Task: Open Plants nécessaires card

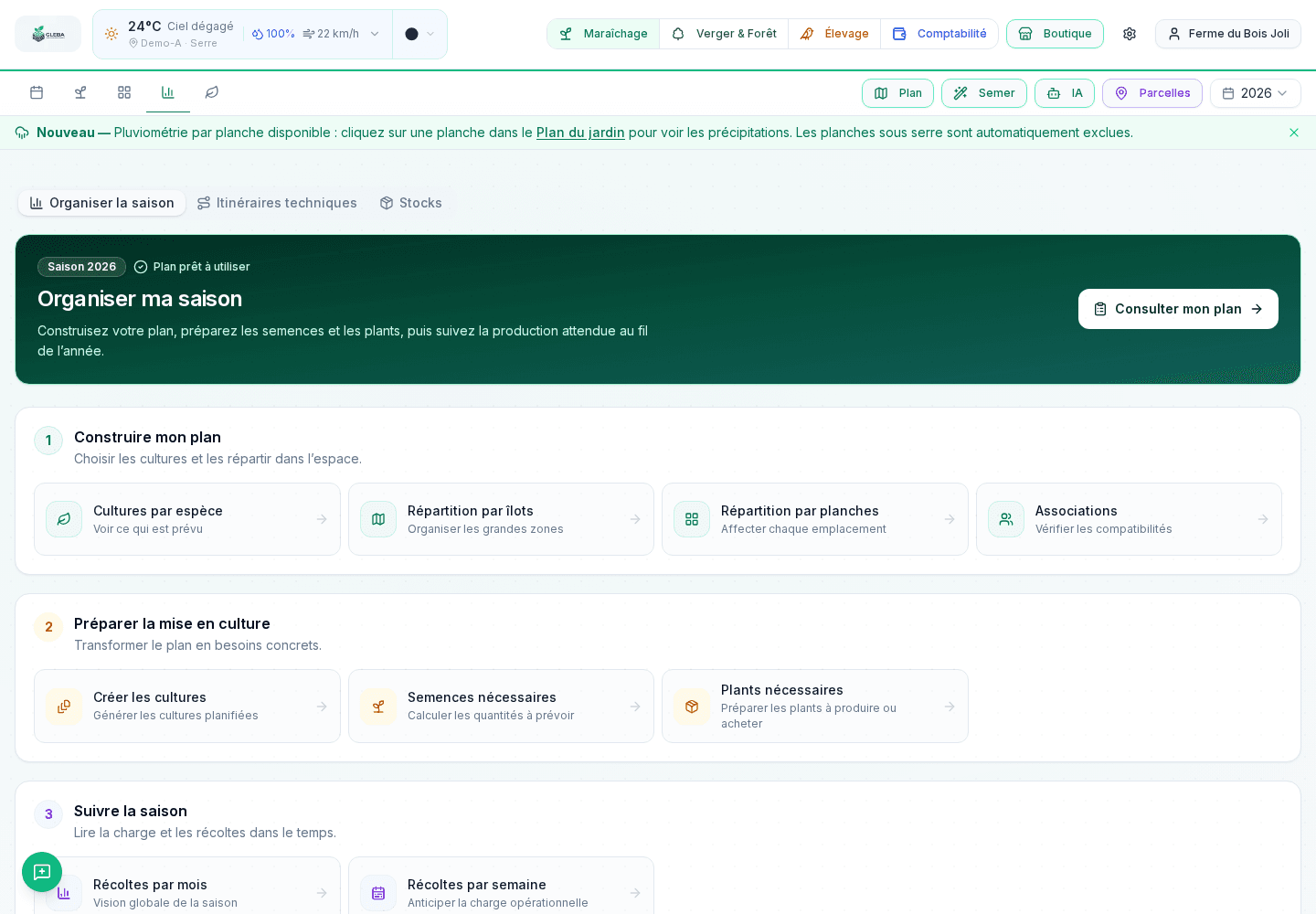Action: [x=815, y=707]
